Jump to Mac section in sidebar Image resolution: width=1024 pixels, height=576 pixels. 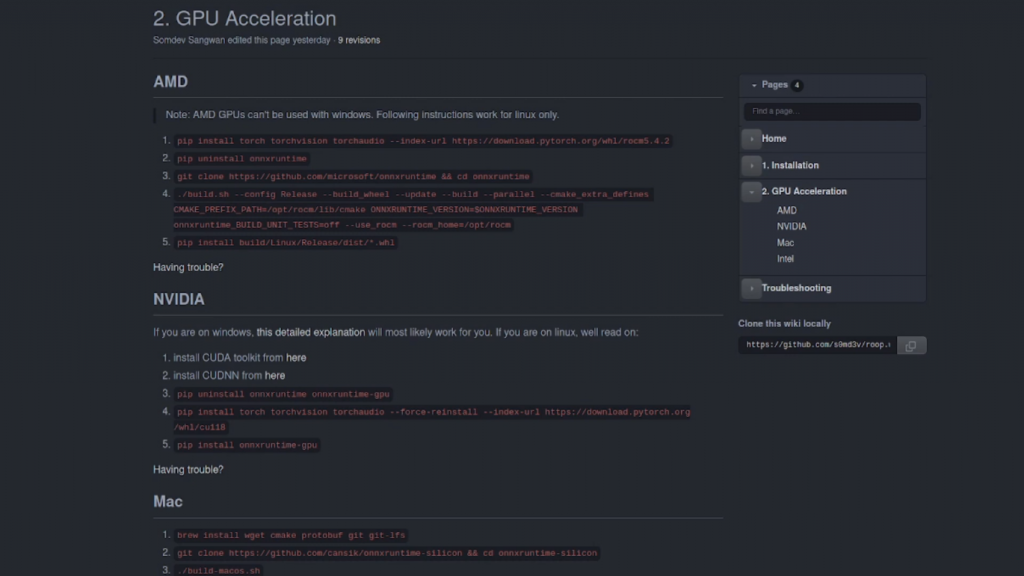(785, 243)
